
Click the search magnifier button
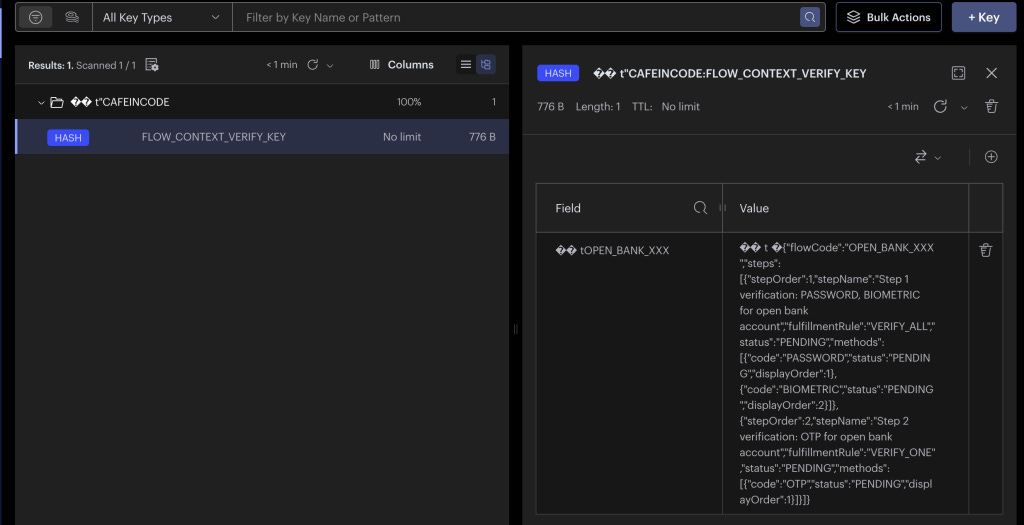pyautogui.click(x=810, y=18)
